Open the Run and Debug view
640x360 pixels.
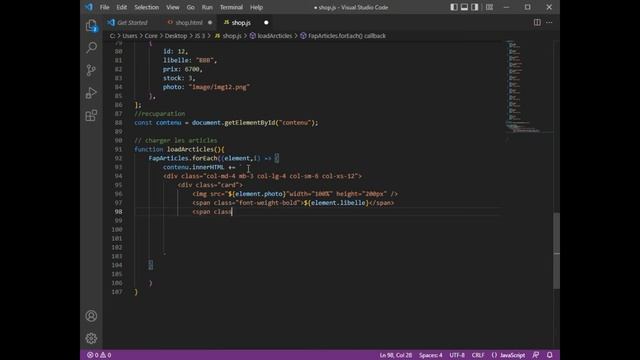coord(91,93)
